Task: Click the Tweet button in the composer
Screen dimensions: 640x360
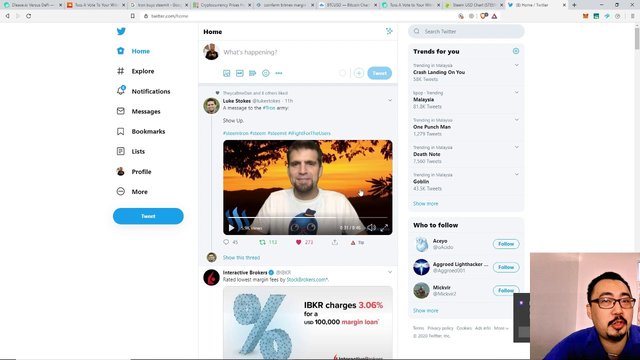Action: [x=380, y=73]
